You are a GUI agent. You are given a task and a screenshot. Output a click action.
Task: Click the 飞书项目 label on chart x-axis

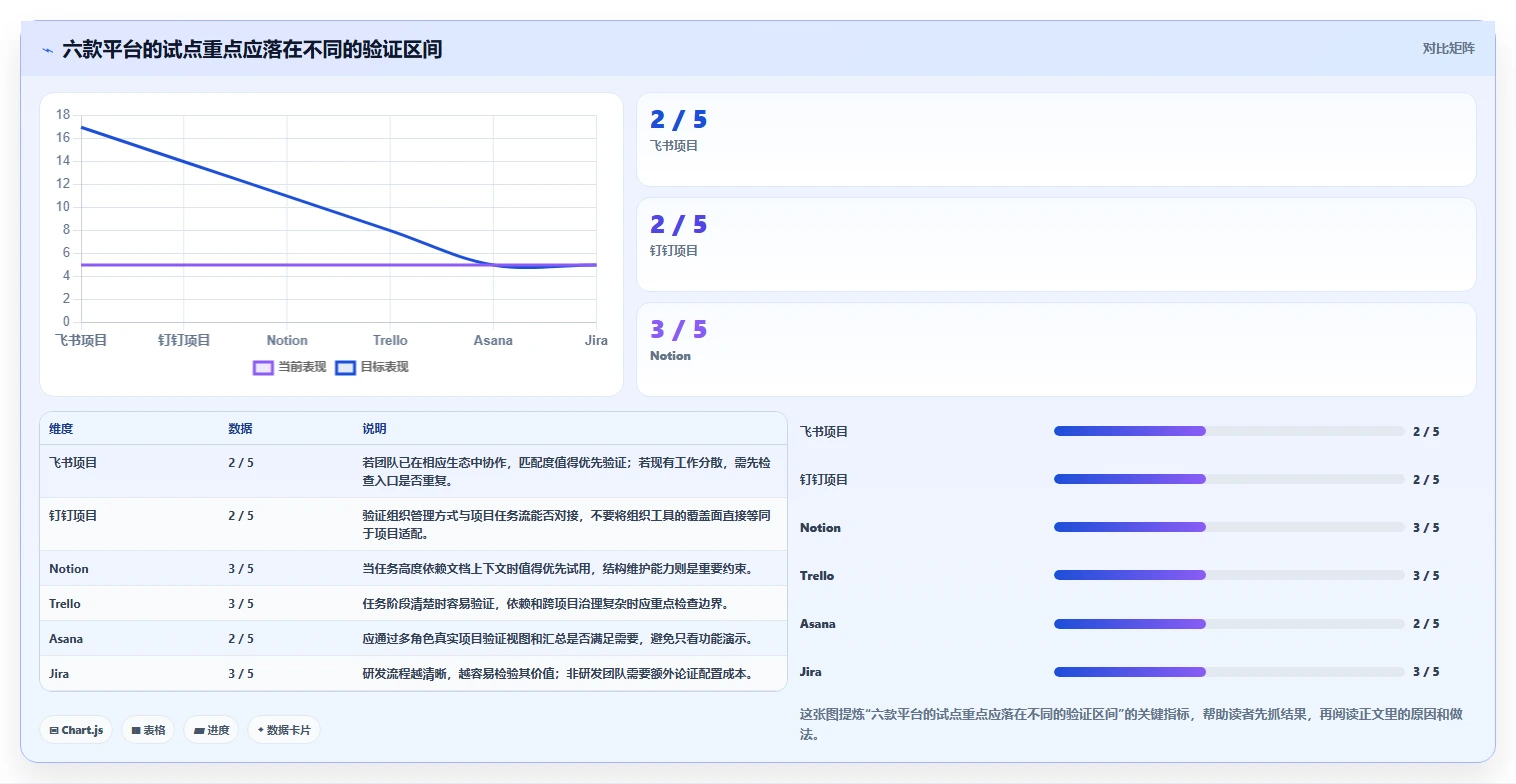pos(81,340)
